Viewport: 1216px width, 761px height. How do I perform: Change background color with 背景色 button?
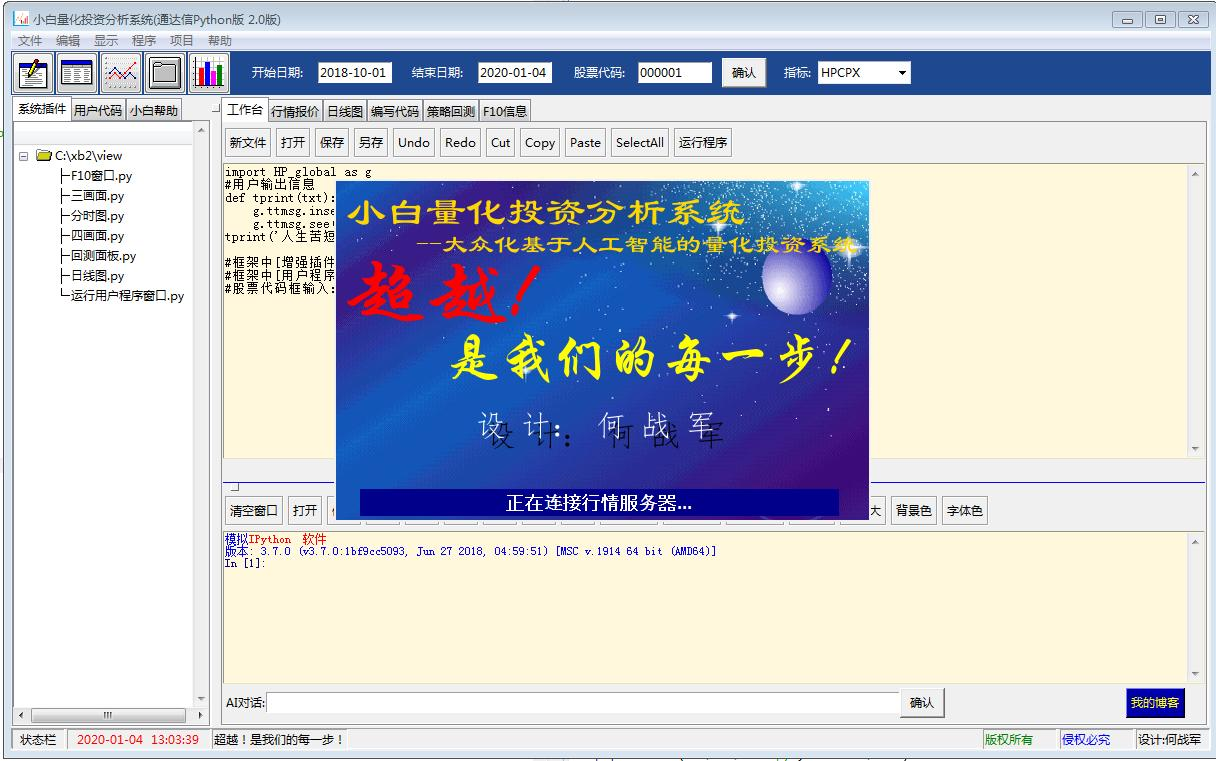[x=914, y=510]
